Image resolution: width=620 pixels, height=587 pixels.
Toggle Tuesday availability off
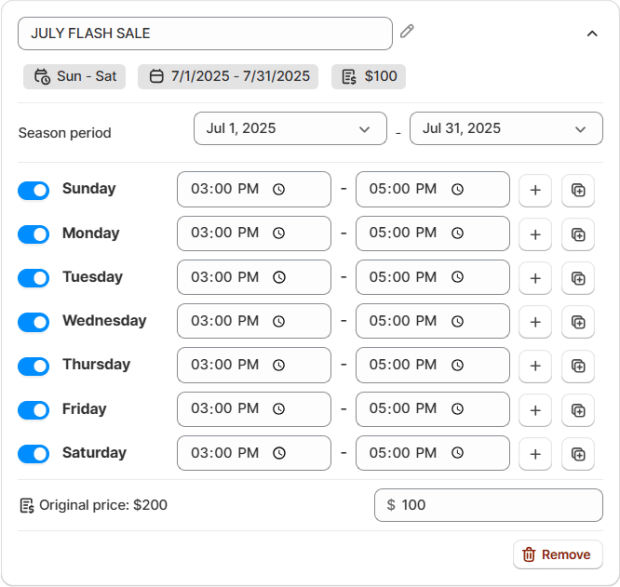click(x=34, y=278)
